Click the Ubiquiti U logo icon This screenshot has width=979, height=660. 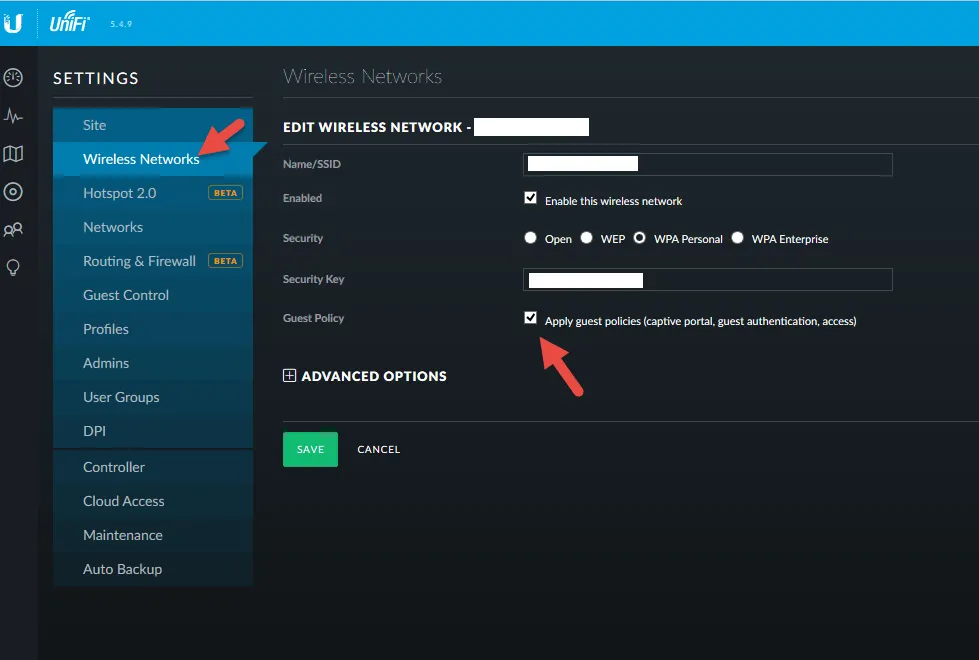(x=13, y=23)
